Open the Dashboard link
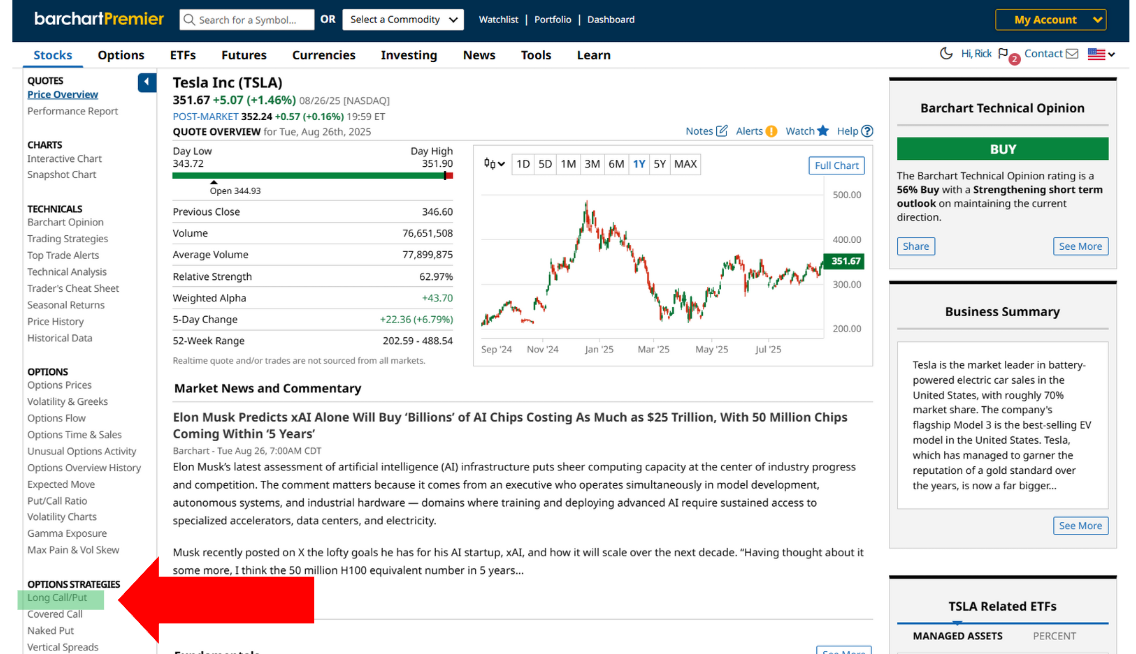This screenshot has height=654, width=1136. click(x=611, y=20)
